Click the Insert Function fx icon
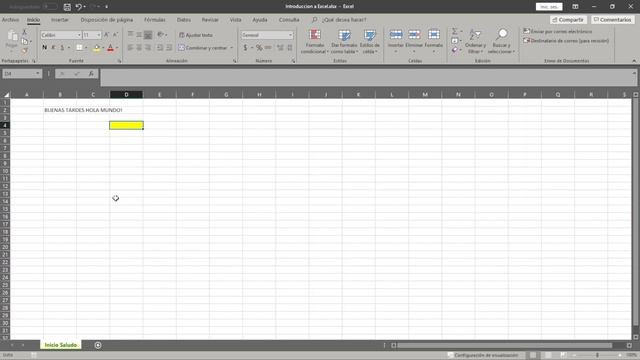 91,73
